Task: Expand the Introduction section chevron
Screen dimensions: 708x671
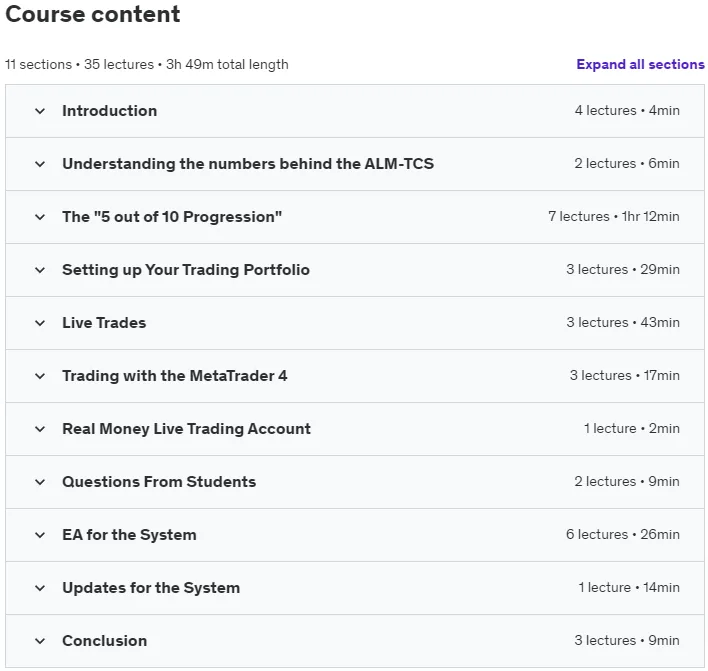Action: 40,111
